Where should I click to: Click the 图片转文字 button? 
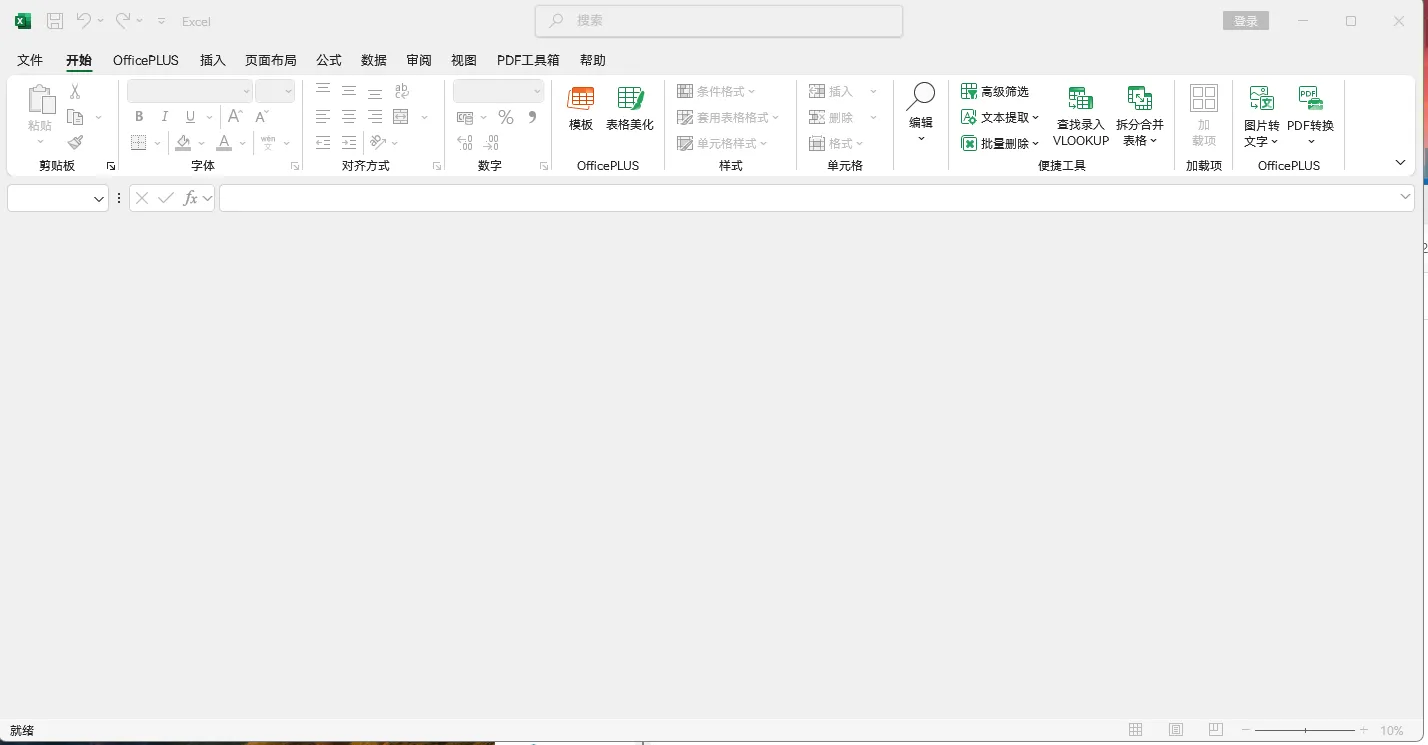point(1262,116)
